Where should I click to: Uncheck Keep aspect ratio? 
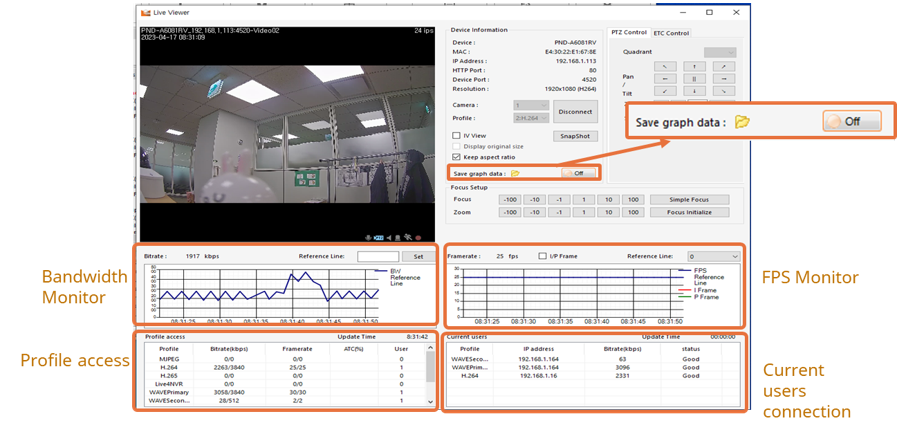(x=457, y=157)
